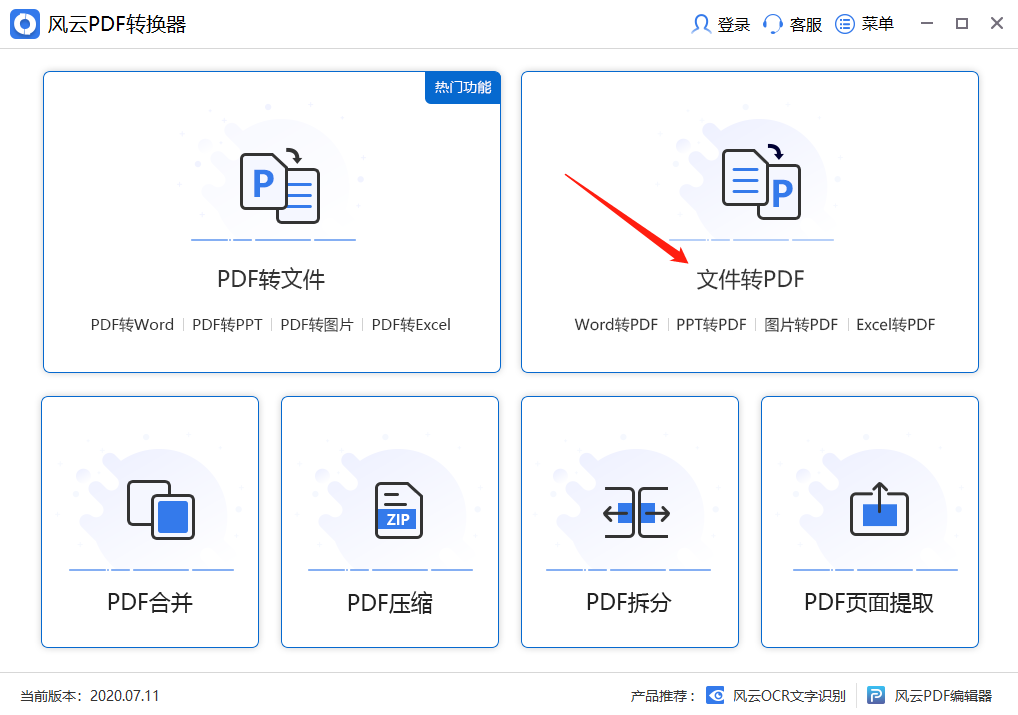Click the 产品推荐 label

tap(662, 696)
